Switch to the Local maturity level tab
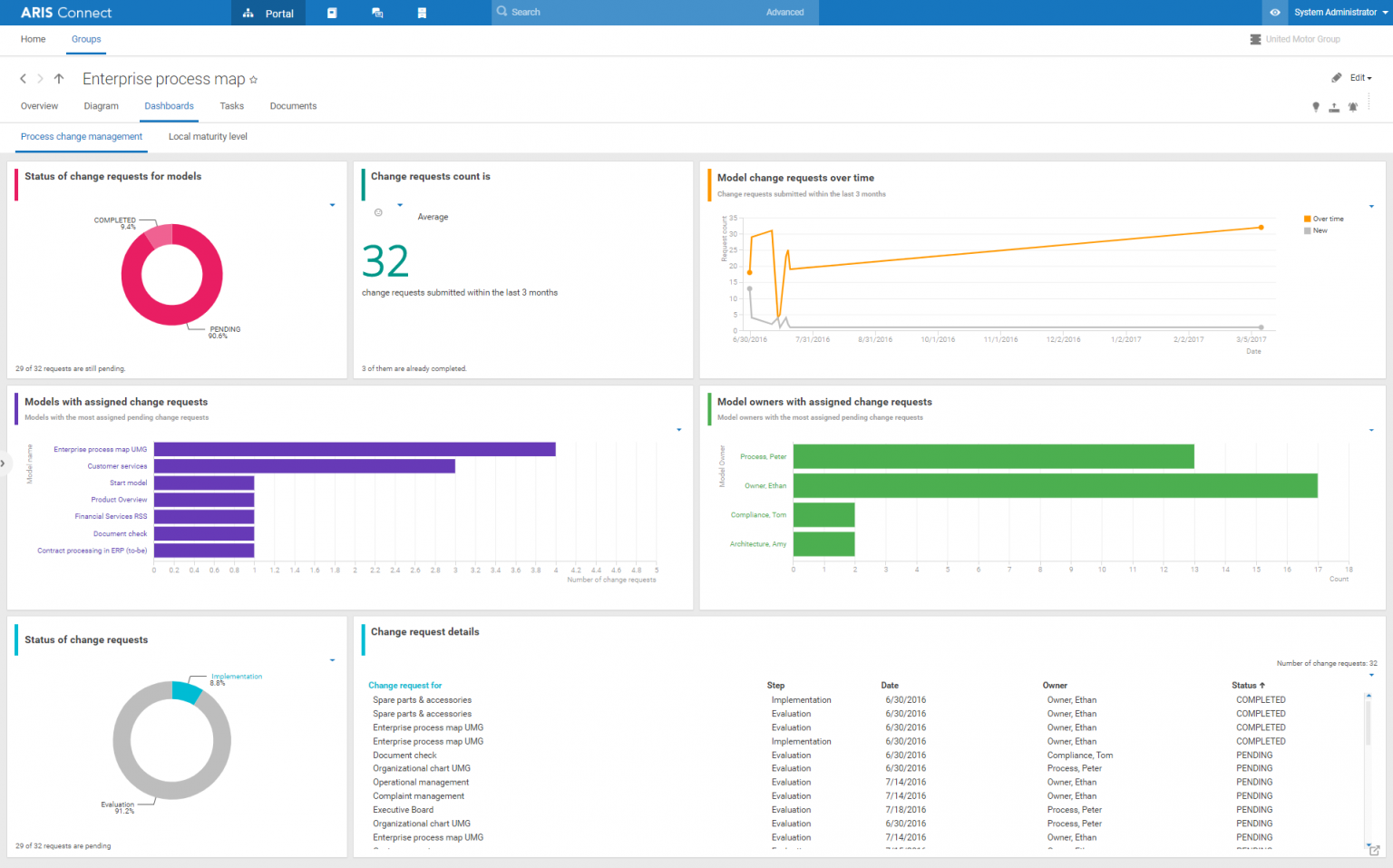 click(x=208, y=136)
